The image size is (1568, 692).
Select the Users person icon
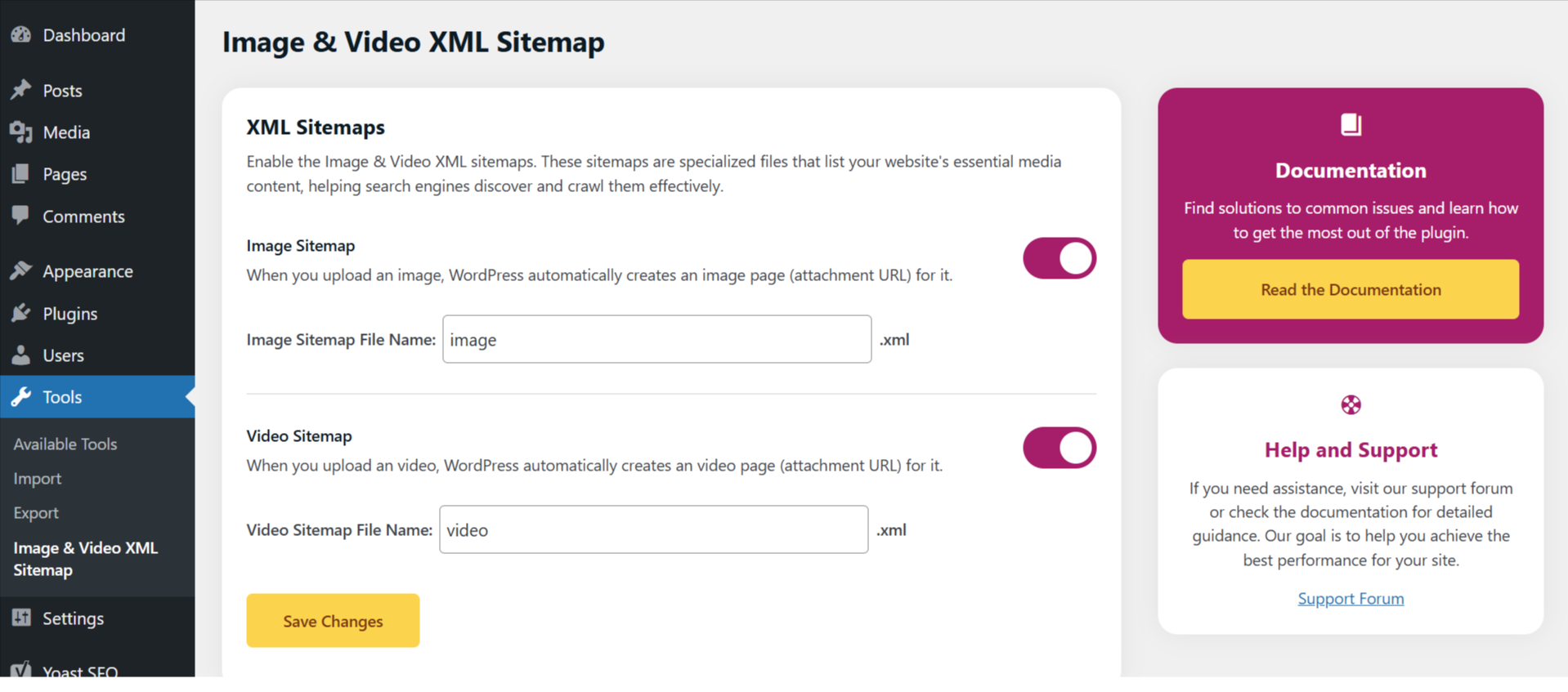21,355
